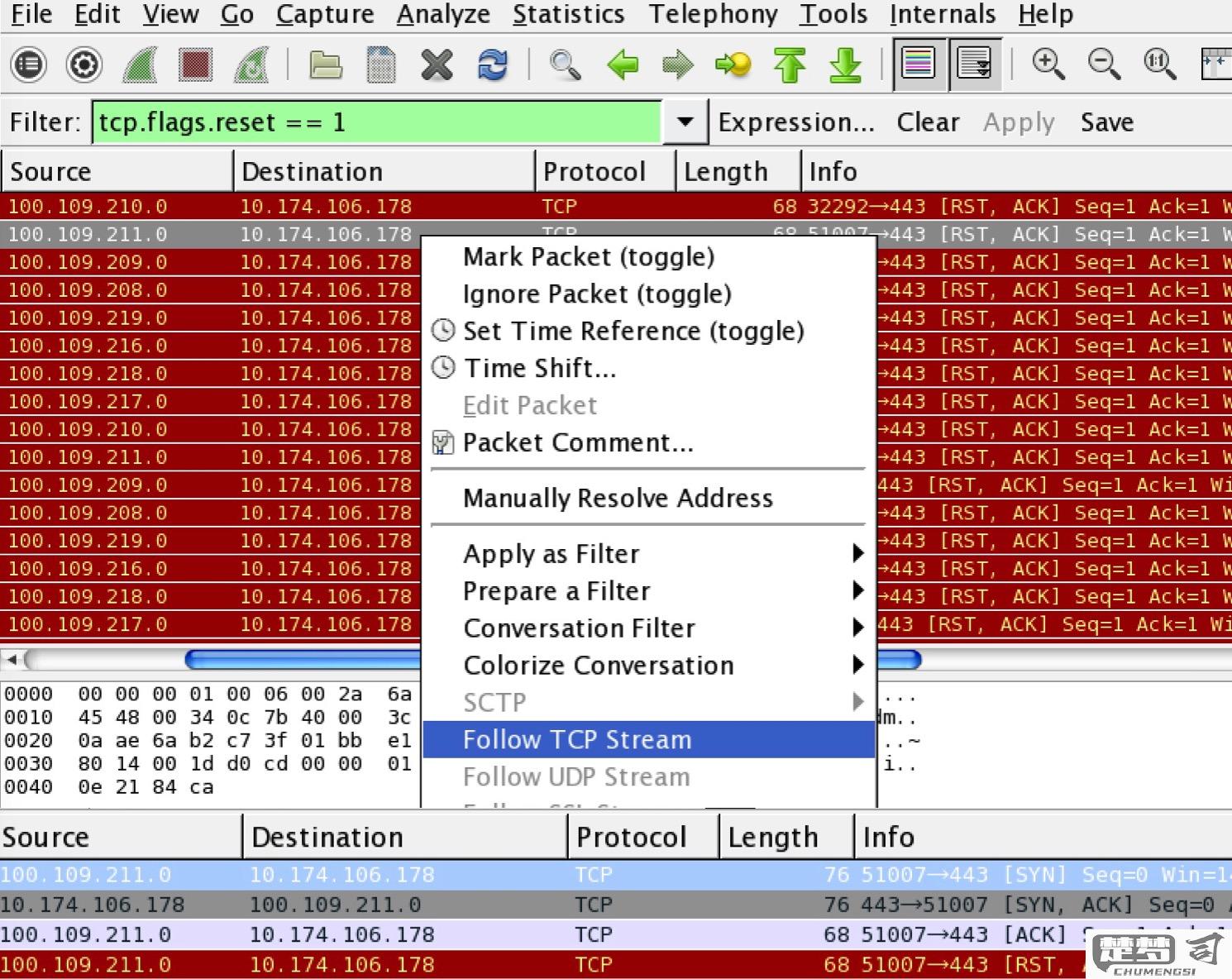
Task: Zoom out on packet text
Action: pyautogui.click(x=1105, y=64)
